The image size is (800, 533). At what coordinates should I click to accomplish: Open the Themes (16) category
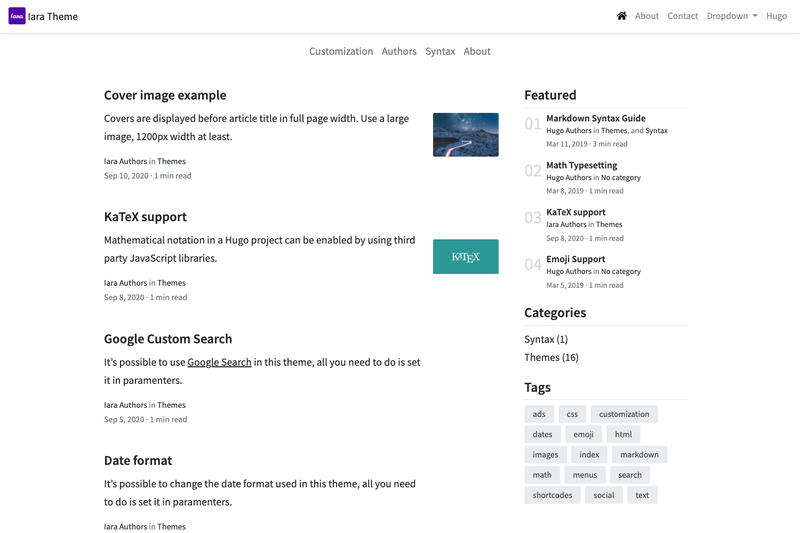(551, 358)
